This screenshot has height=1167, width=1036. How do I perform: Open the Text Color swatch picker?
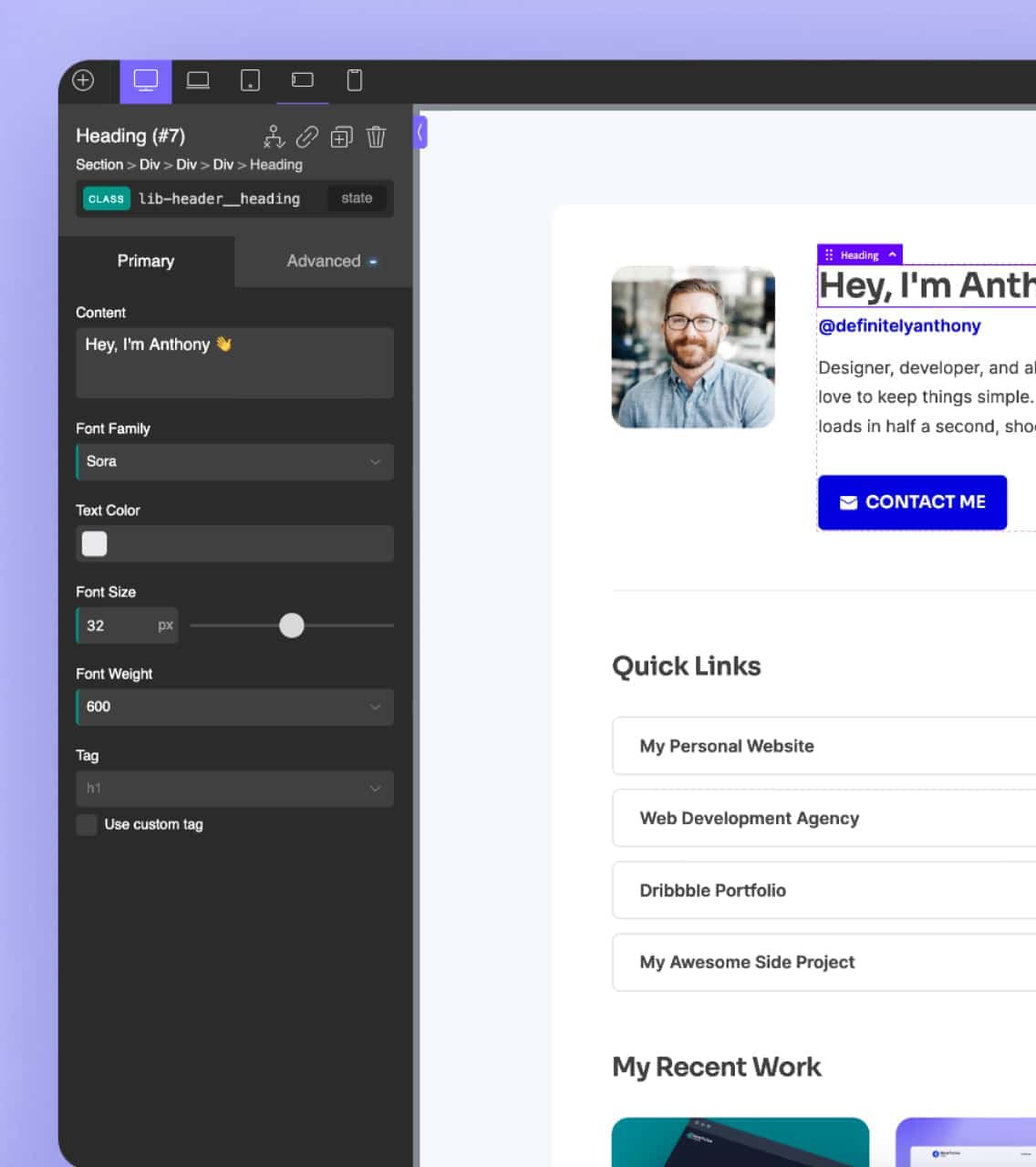coord(94,543)
